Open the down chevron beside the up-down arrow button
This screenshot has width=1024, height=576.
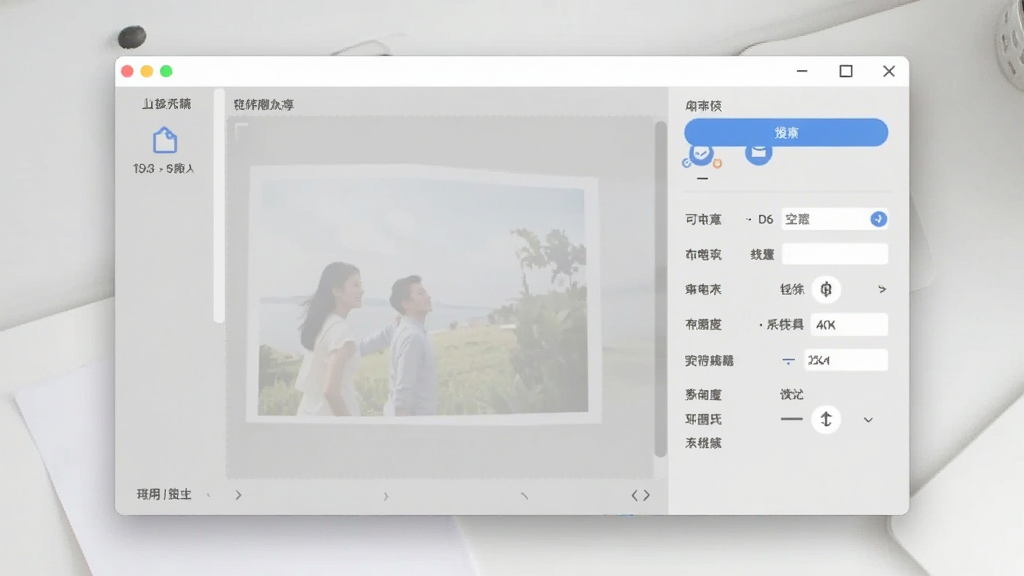tap(868, 420)
